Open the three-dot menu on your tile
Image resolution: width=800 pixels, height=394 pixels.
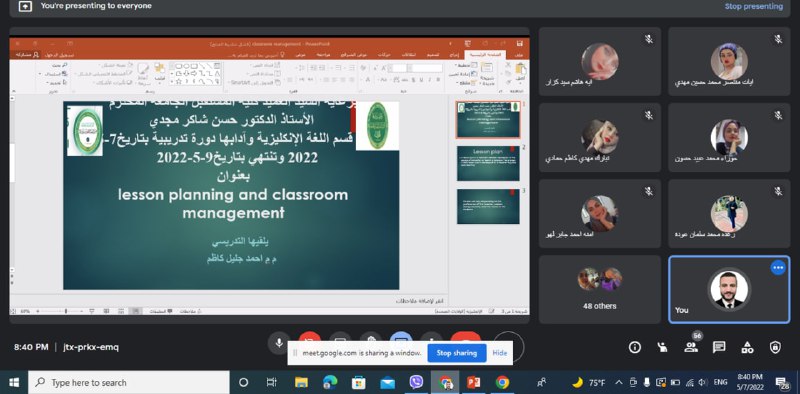(778, 267)
